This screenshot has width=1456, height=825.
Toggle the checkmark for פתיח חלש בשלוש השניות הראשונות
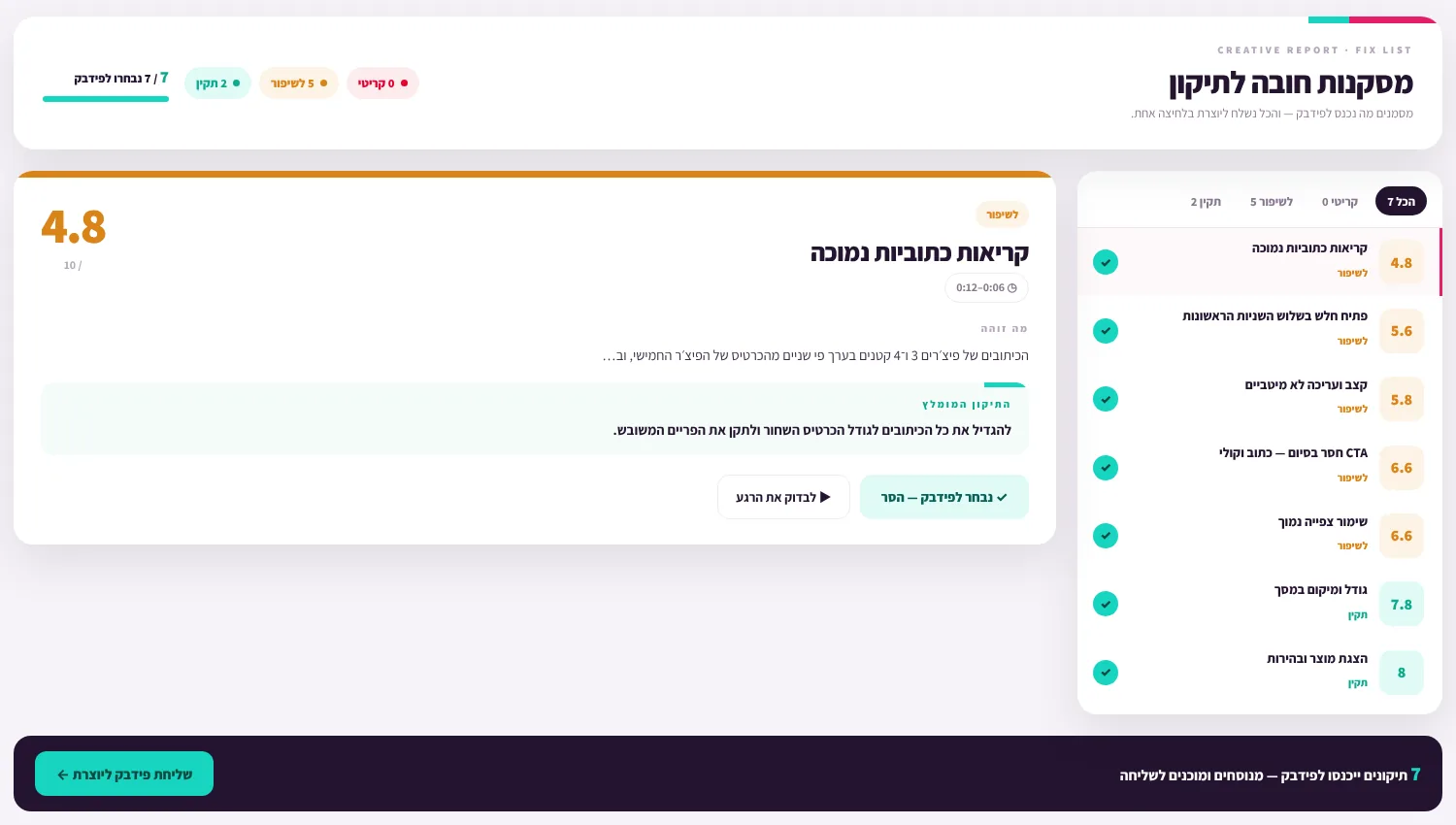pyautogui.click(x=1106, y=331)
